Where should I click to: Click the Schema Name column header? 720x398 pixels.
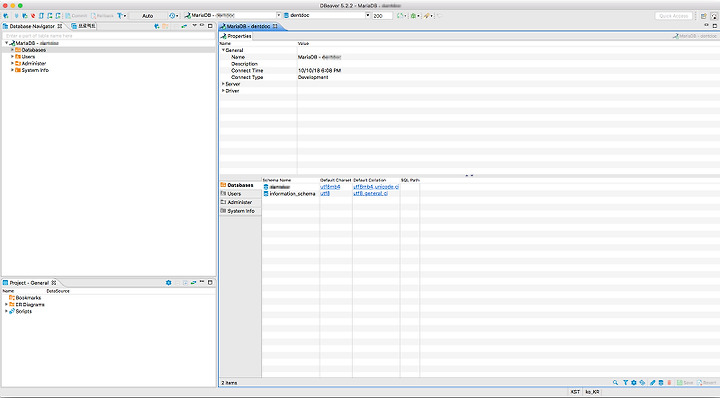pyautogui.click(x=291, y=180)
